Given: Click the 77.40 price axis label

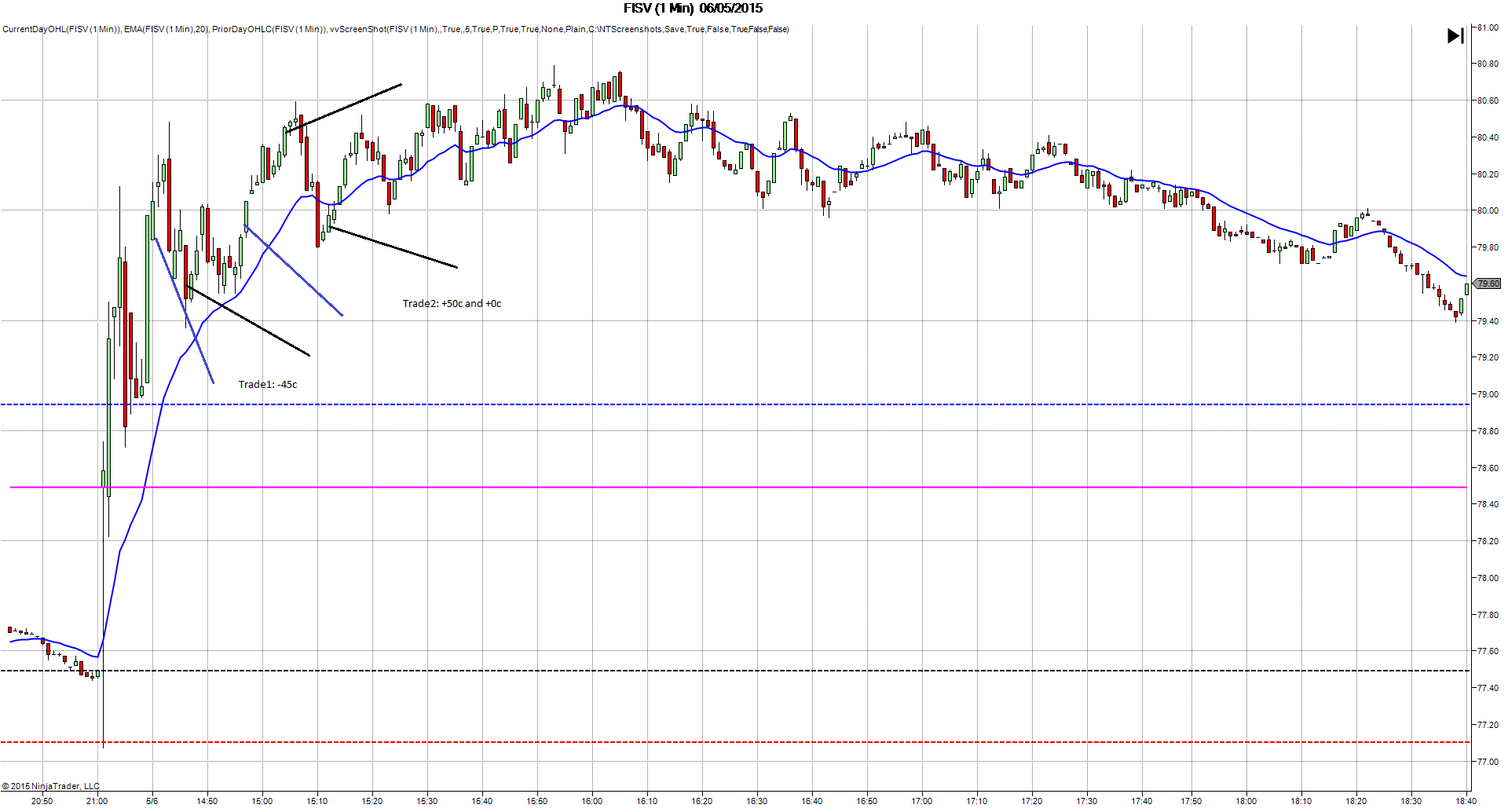Looking at the screenshot, I should (x=1488, y=688).
